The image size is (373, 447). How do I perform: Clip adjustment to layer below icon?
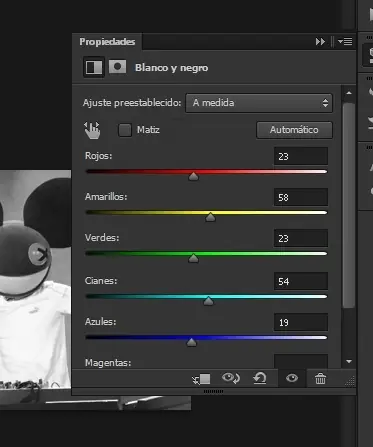(x=201, y=379)
